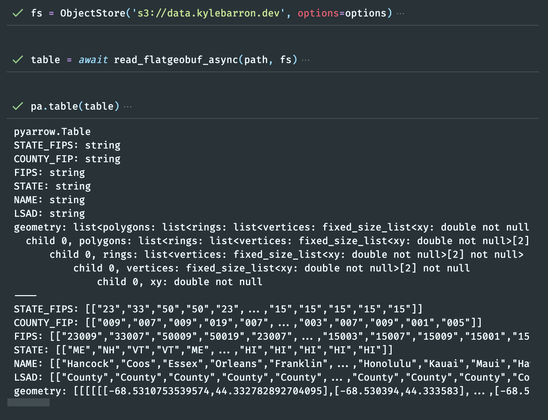Click the geometry: list<polygons schema line
The height and width of the screenshot is (420, 548).
[x=271, y=227]
